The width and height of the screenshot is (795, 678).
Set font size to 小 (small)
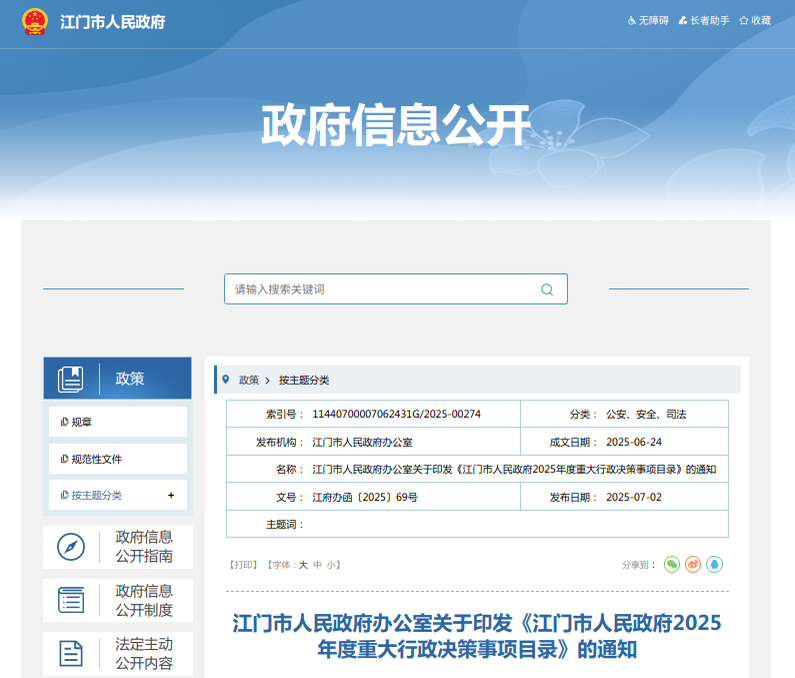[331, 565]
